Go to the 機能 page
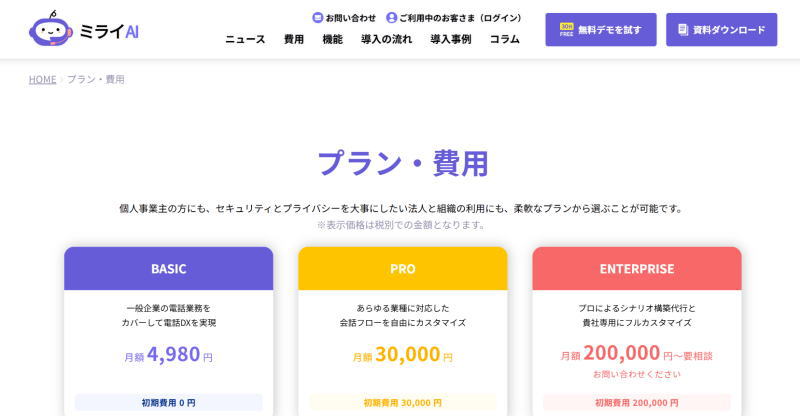This screenshot has width=800, height=416. point(332,40)
